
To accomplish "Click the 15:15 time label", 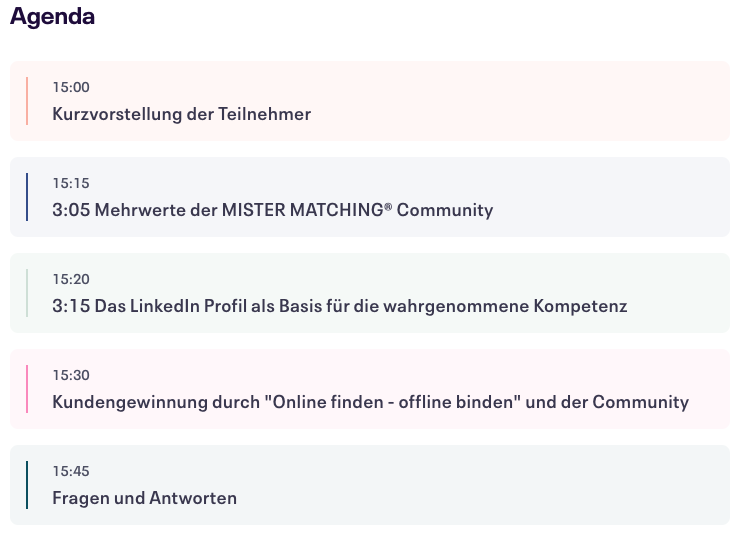I will click(71, 183).
